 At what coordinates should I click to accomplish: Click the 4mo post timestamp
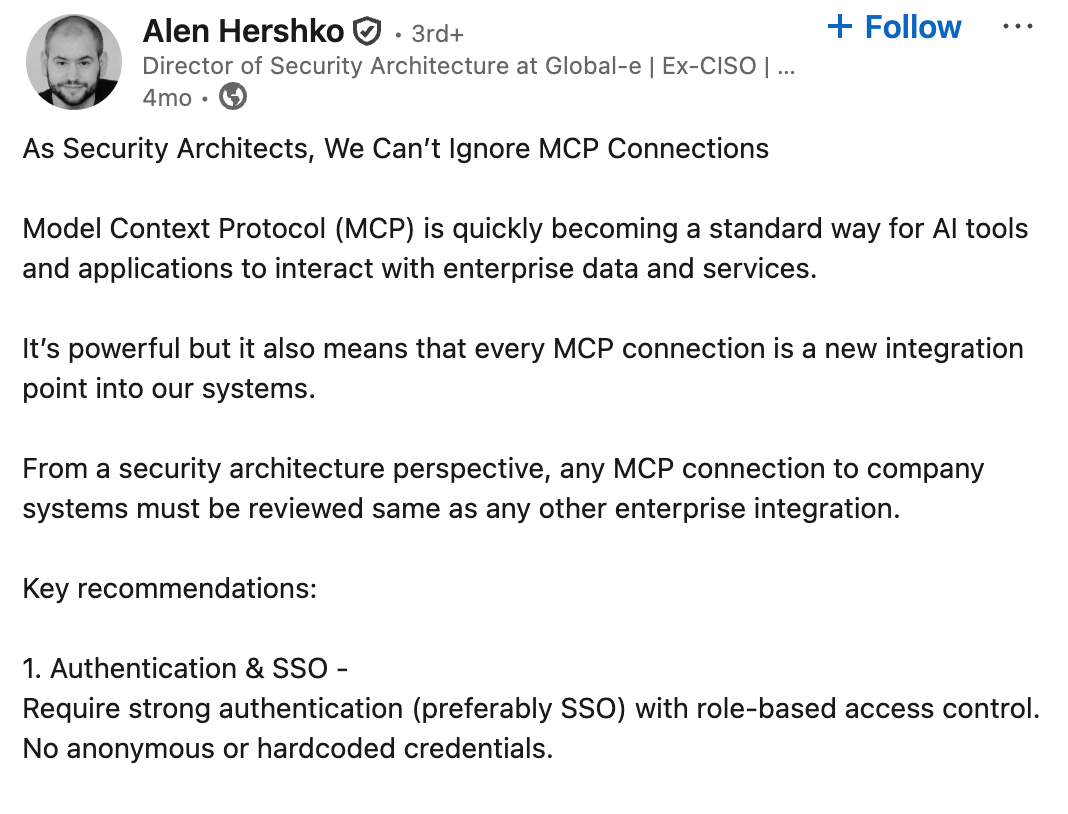(165, 97)
